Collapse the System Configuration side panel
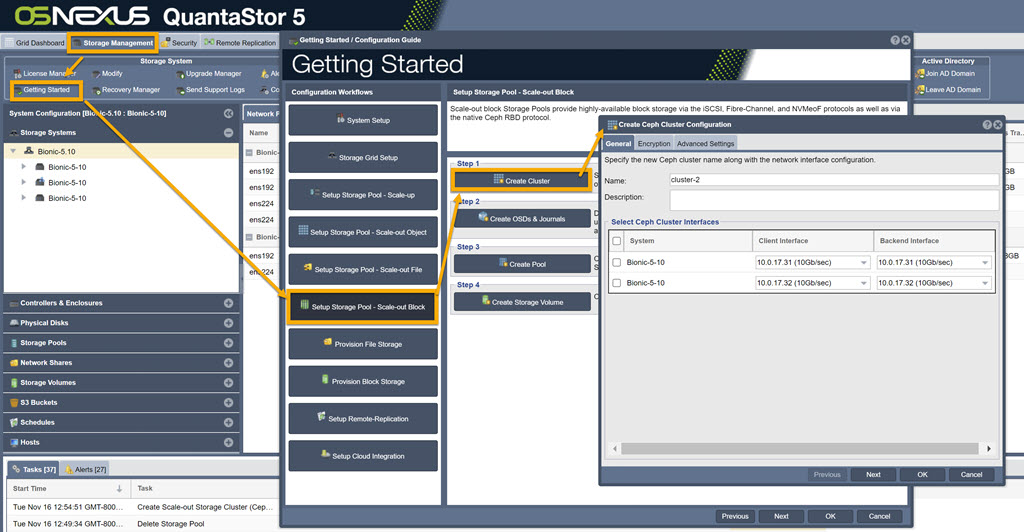The height and width of the screenshot is (532, 1024). [x=229, y=114]
